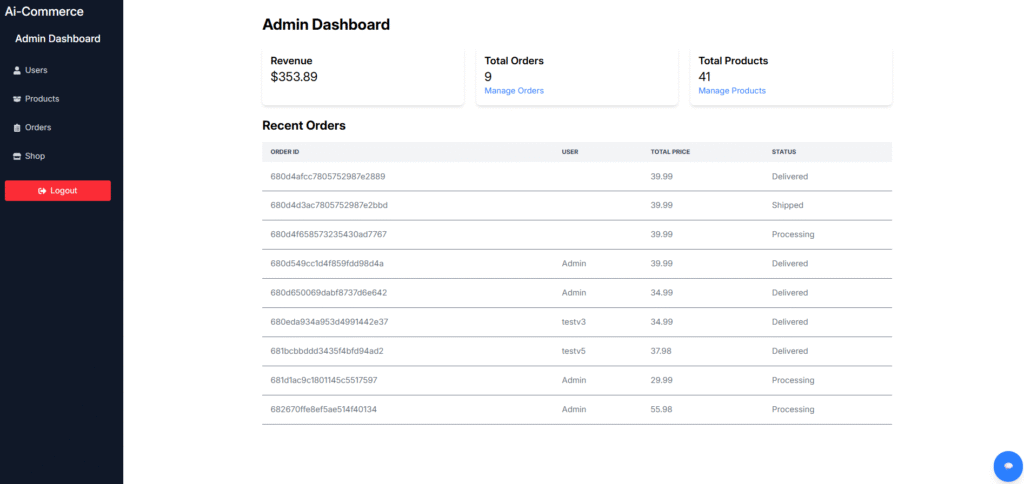The width and height of the screenshot is (1024, 484).
Task: Click user testv5 in orders table
Action: tap(573, 351)
